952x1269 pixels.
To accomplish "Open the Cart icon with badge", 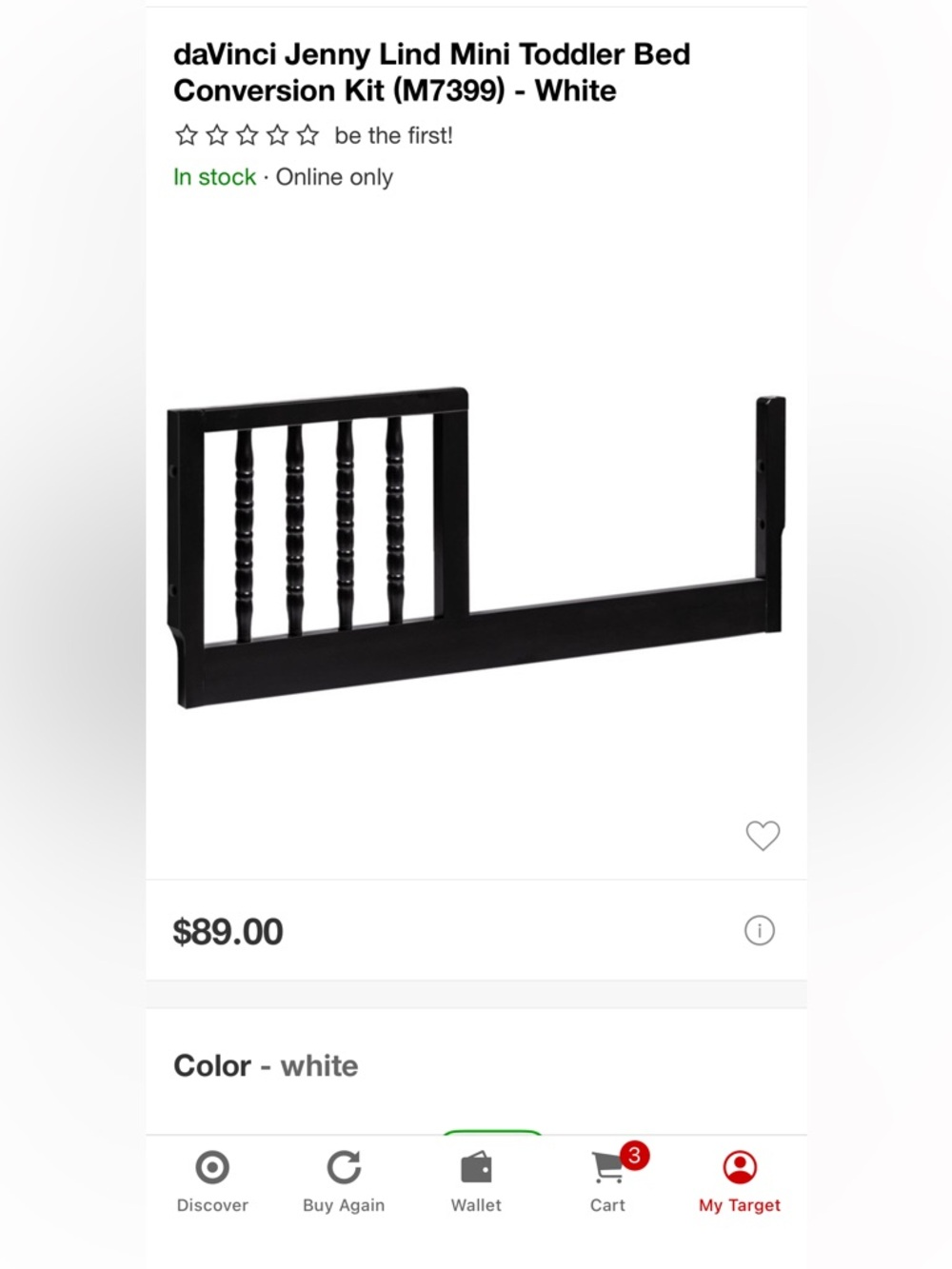I will (x=607, y=1165).
